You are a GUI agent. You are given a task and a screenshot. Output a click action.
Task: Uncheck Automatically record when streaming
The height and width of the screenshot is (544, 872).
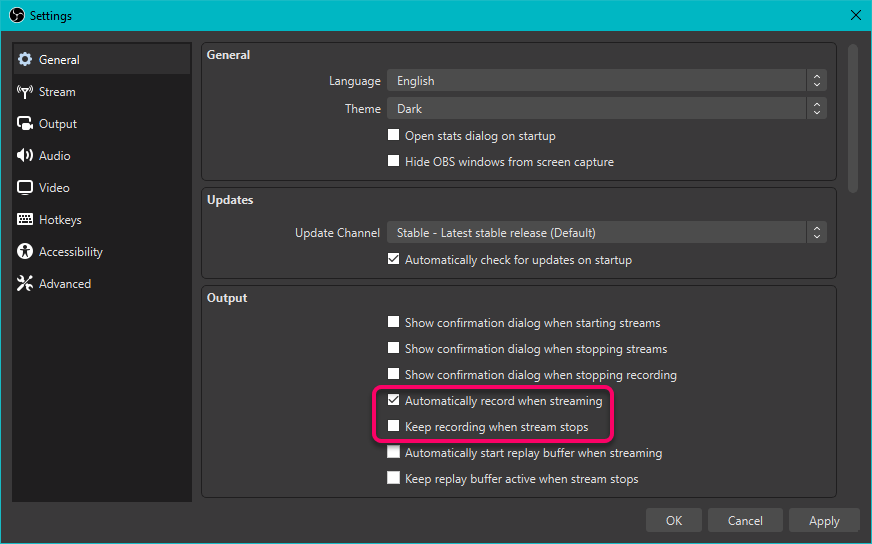click(393, 401)
